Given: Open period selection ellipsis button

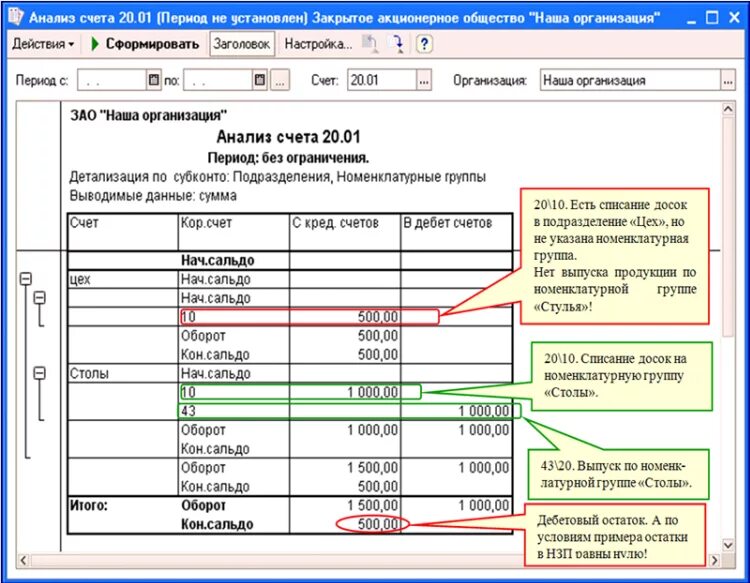Looking at the screenshot, I should point(280,80).
